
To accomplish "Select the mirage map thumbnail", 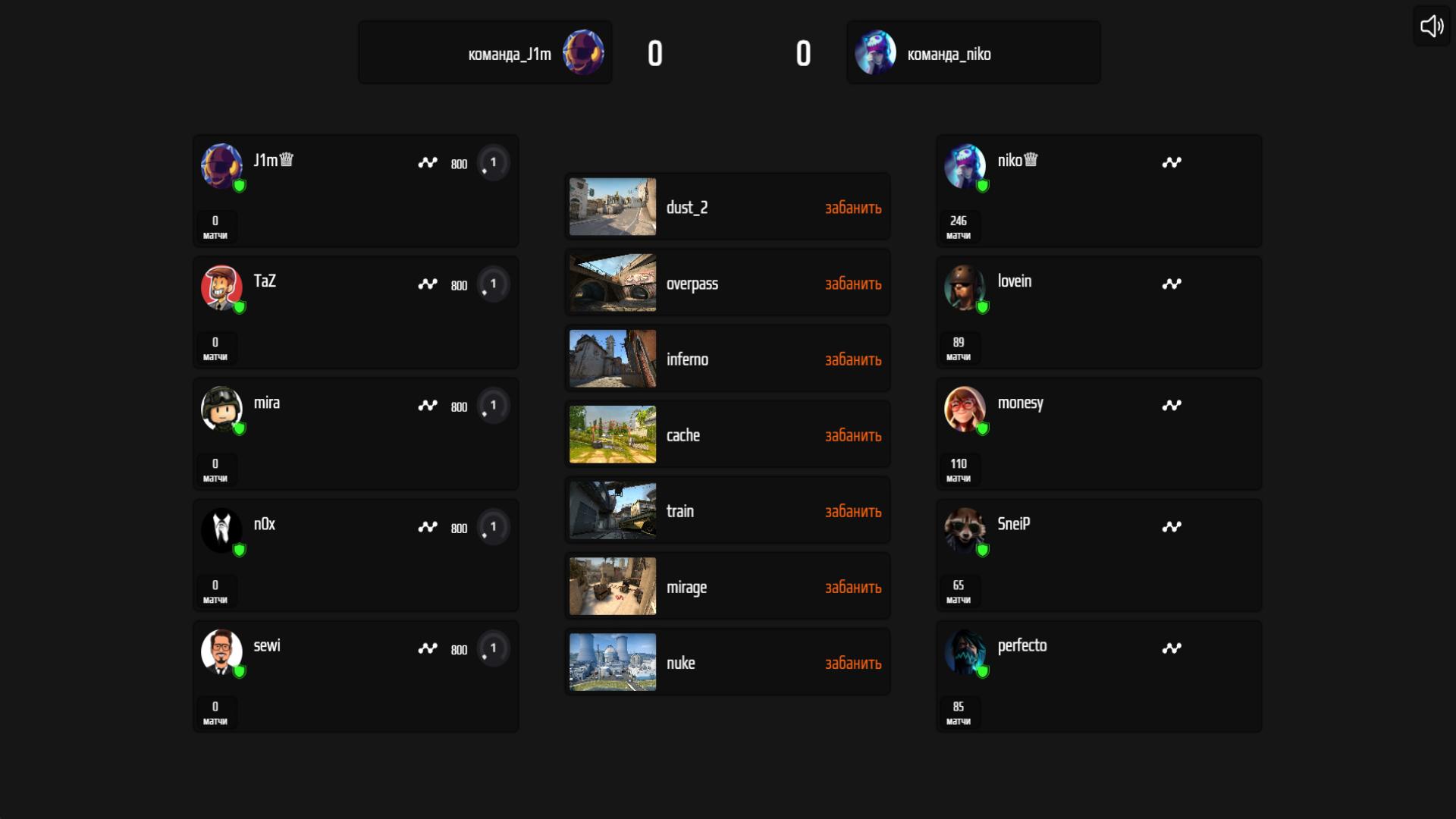I will coord(613,586).
